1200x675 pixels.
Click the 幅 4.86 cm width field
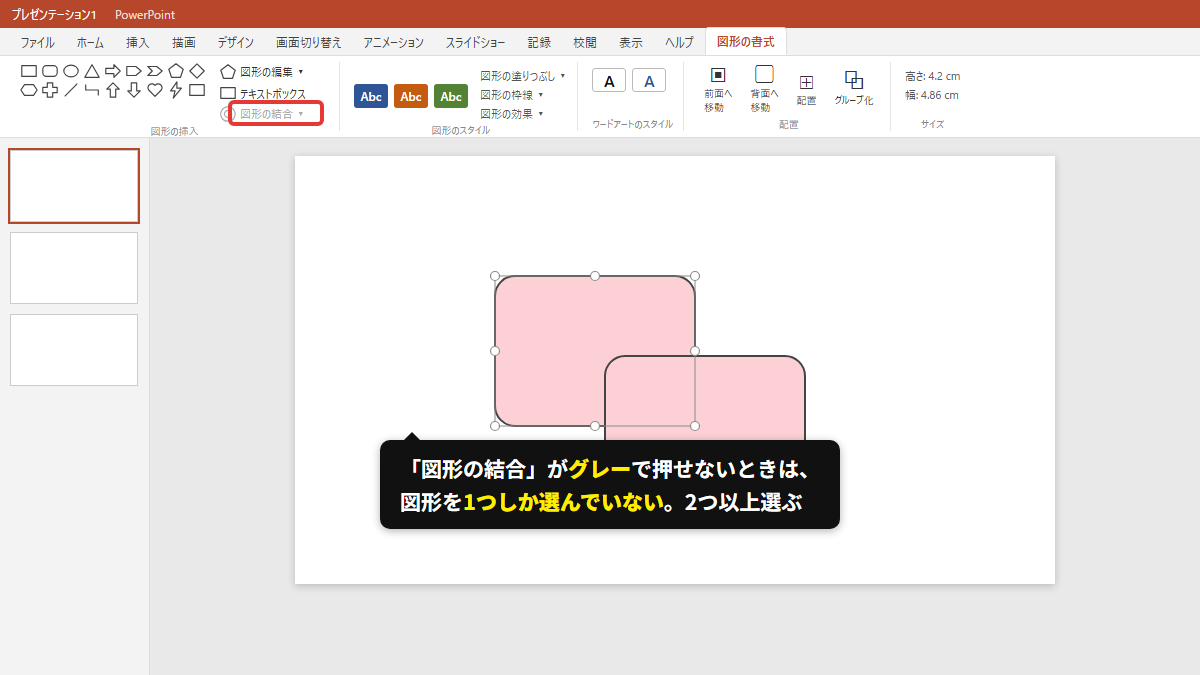[932, 96]
